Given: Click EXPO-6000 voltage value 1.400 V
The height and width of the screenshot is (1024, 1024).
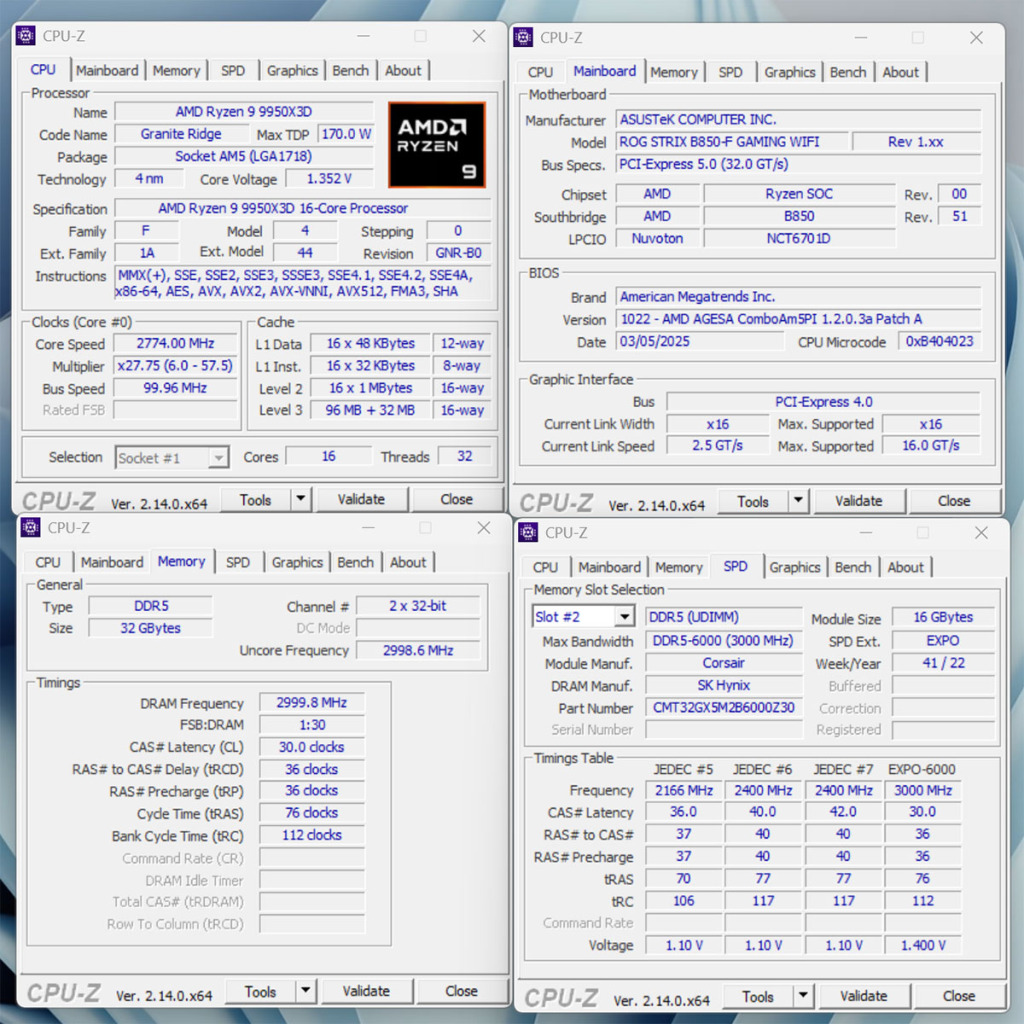Looking at the screenshot, I should pos(923,945).
